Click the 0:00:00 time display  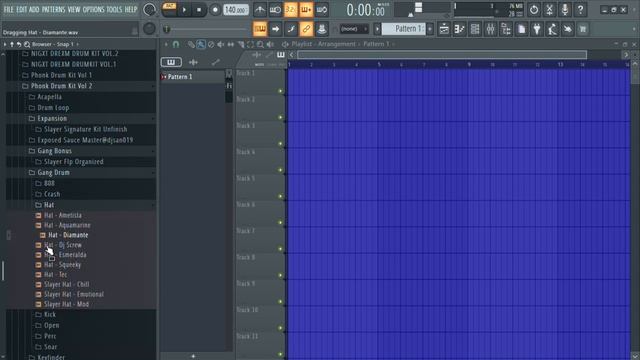(365, 10)
